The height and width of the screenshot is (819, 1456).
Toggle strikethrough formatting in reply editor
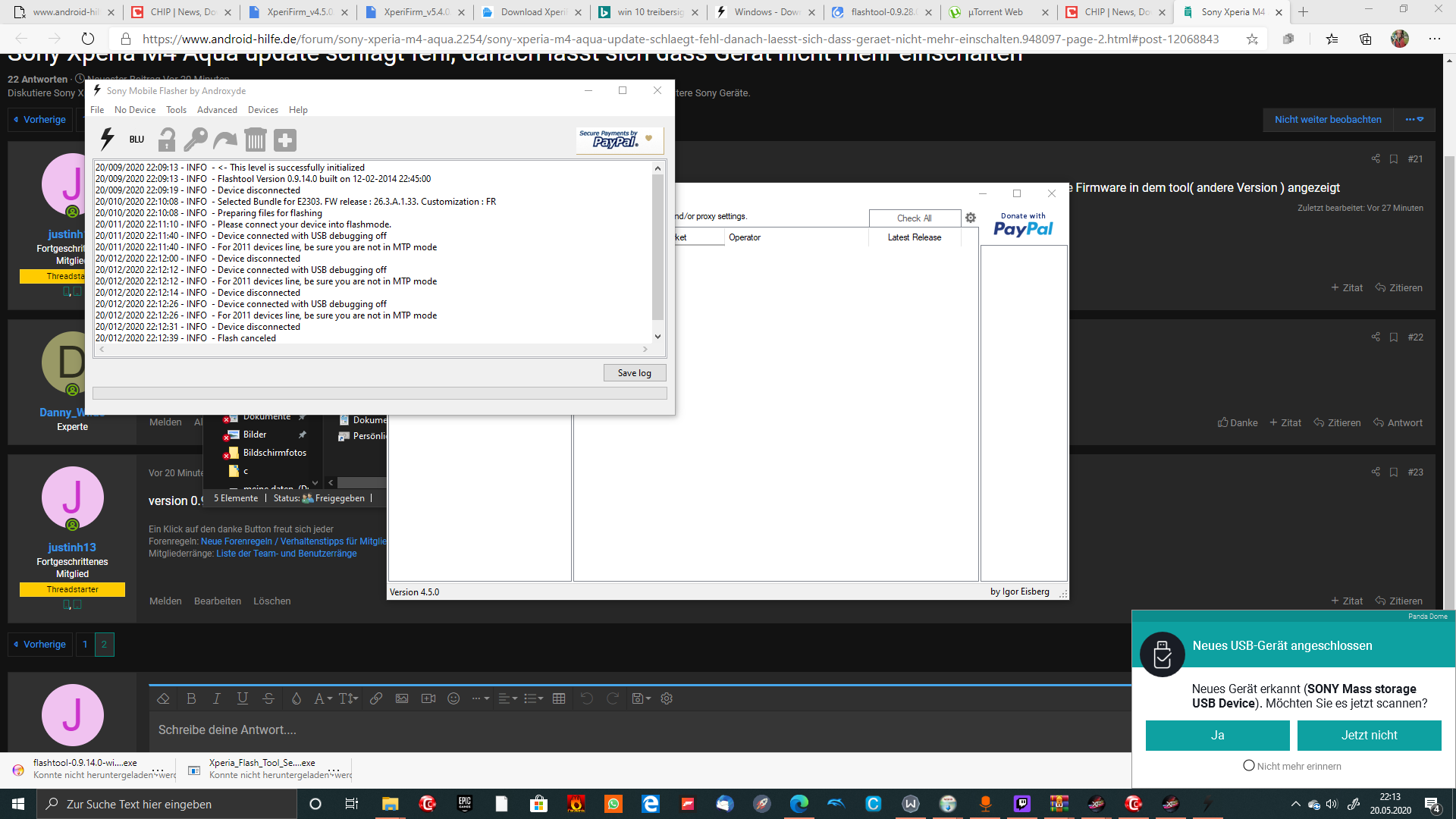click(x=268, y=699)
